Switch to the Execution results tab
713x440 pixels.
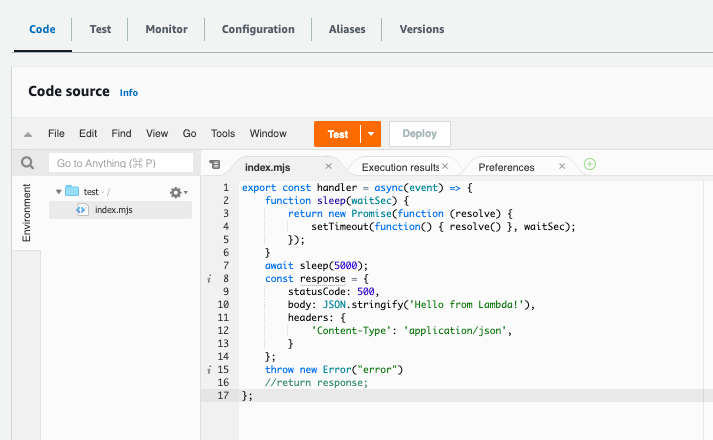[400, 167]
